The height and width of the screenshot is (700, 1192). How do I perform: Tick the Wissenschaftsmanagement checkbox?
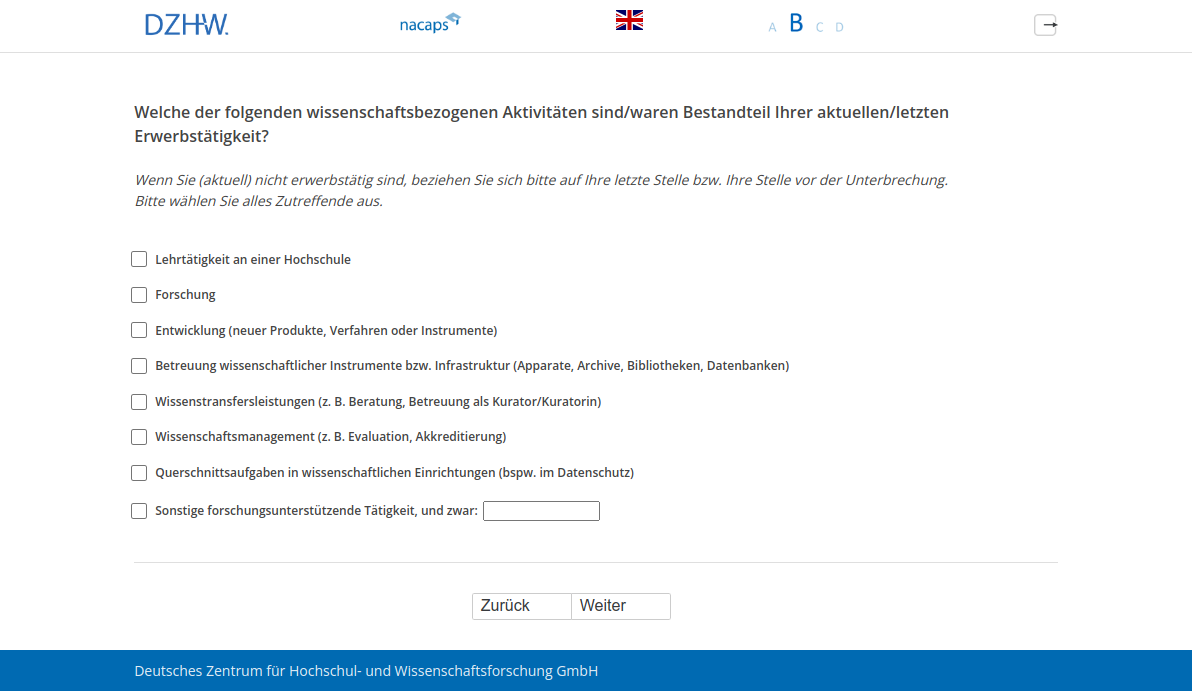(139, 437)
